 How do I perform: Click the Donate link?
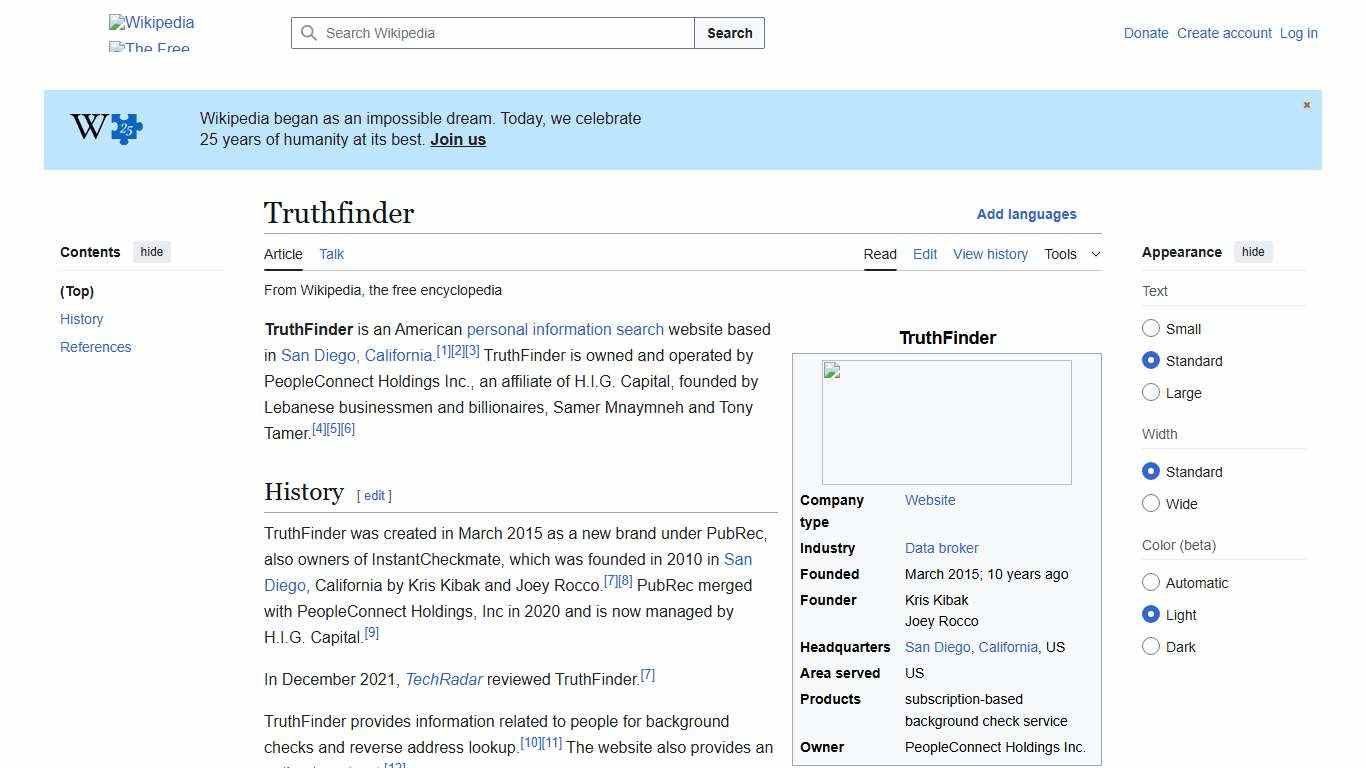click(x=1146, y=33)
